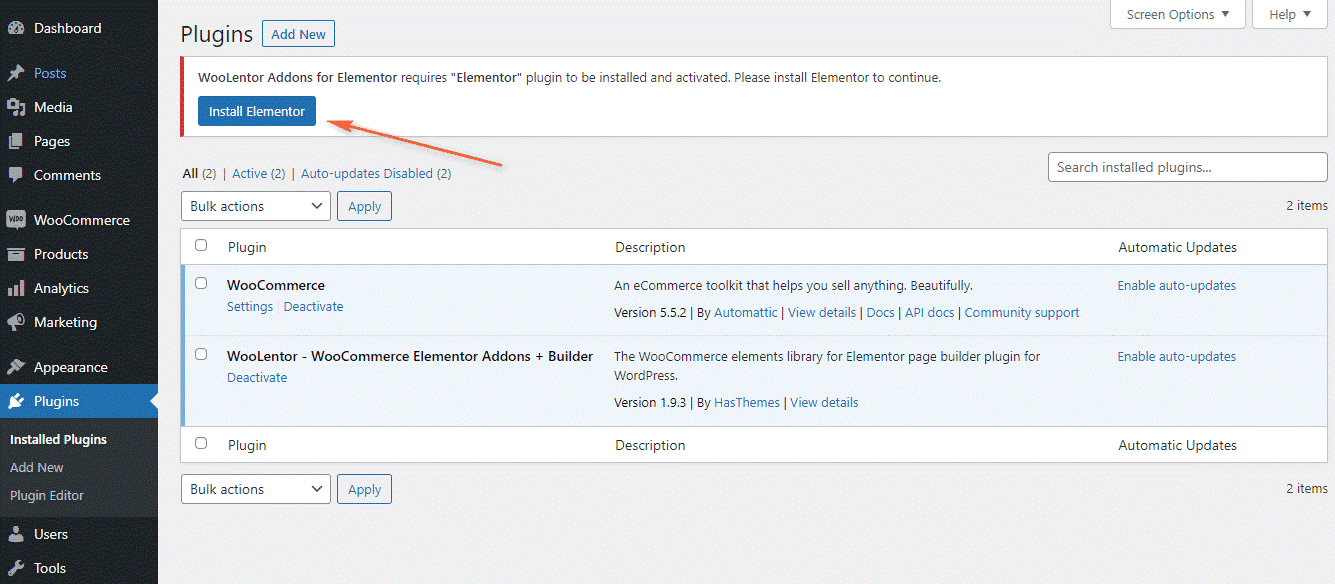Image resolution: width=1335 pixels, height=584 pixels.
Task: Deactivate the WooCommerce plugin
Action: pos(313,307)
